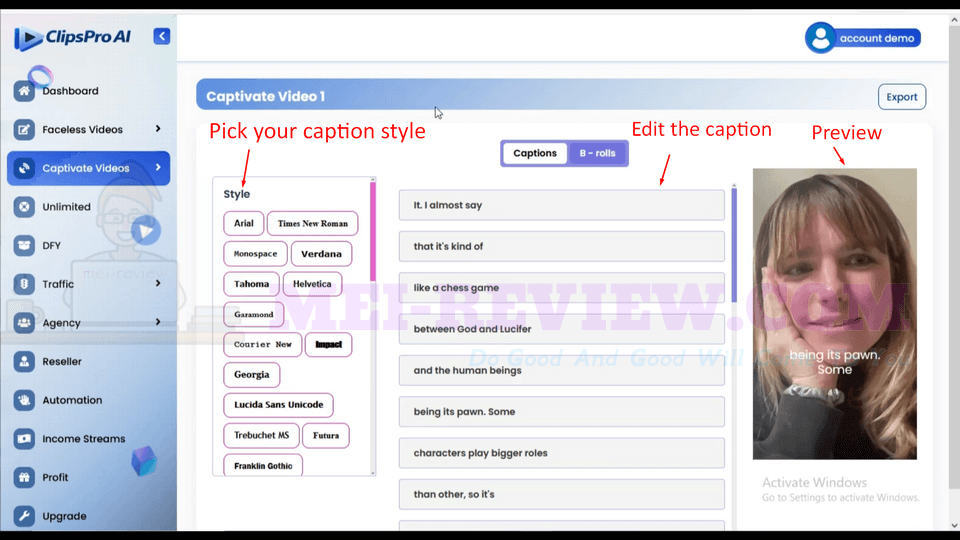Image resolution: width=960 pixels, height=540 pixels.
Task: Click the DFY sidebar icon
Action: coord(24,246)
